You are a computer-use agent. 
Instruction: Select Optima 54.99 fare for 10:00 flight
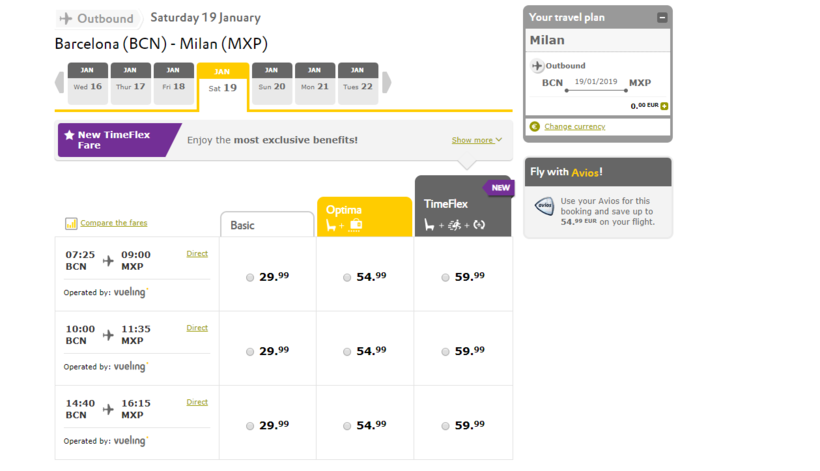point(347,352)
